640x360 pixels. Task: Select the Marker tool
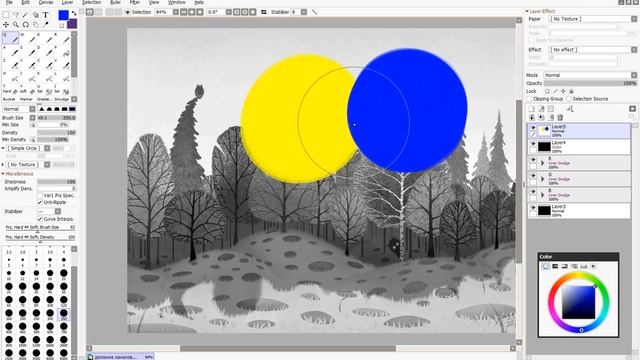pyautogui.click(x=26, y=99)
